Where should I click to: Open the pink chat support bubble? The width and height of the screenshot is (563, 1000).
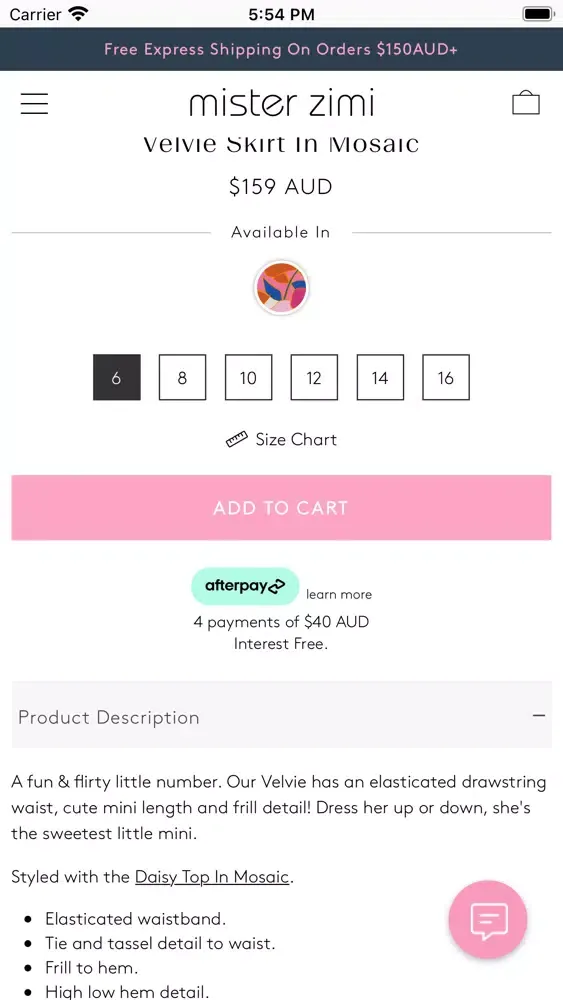pos(488,919)
